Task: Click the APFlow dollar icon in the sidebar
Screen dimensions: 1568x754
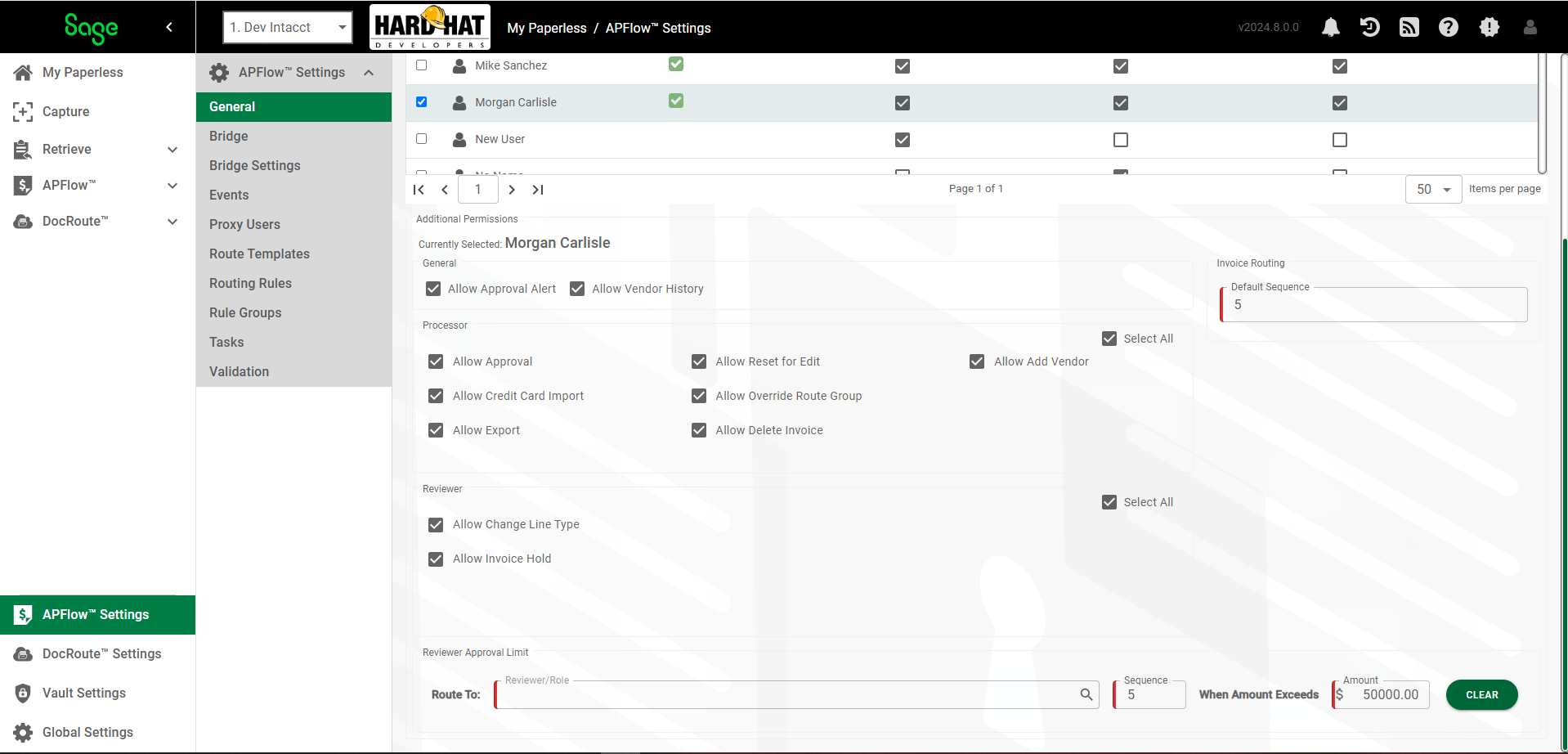Action: coord(23,185)
